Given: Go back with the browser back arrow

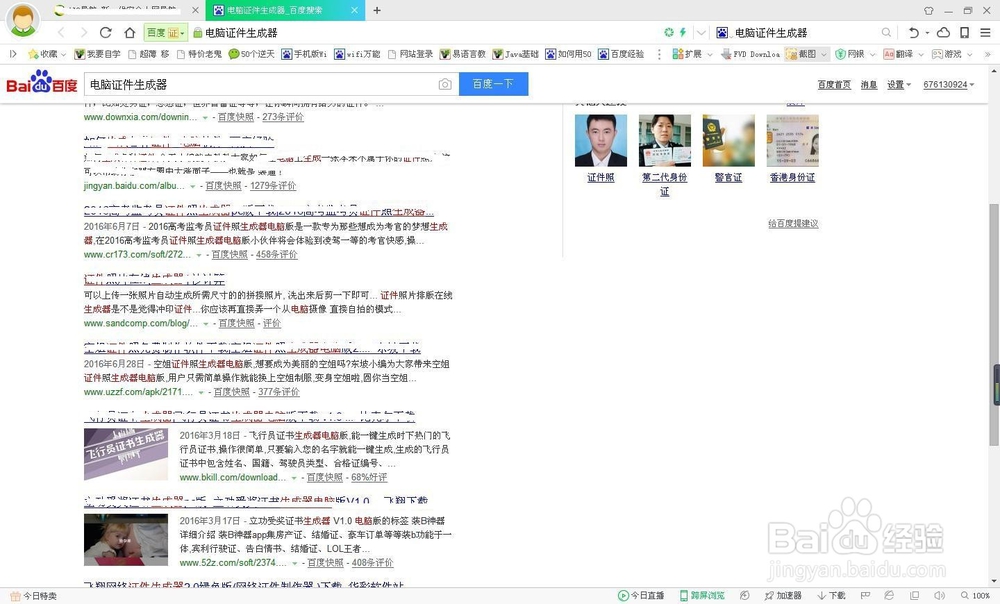Looking at the screenshot, I should point(61,33).
